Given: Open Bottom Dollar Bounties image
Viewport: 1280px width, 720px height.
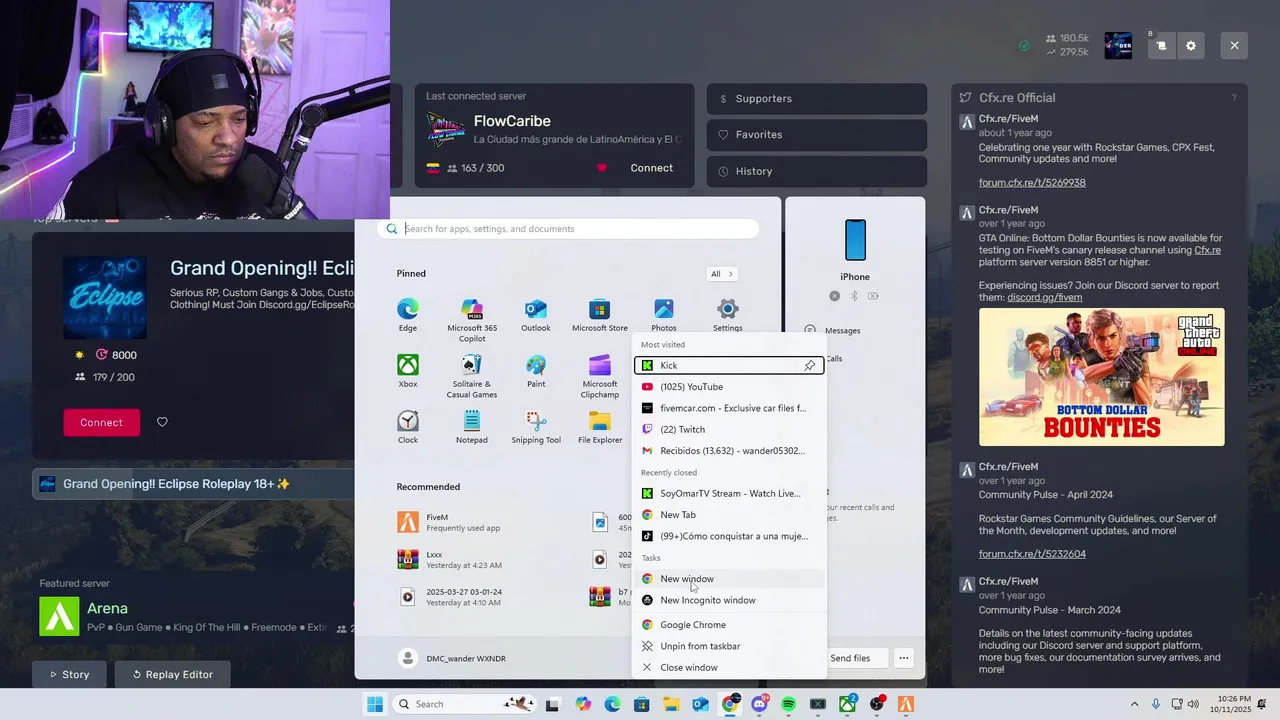Looking at the screenshot, I should (x=1101, y=377).
